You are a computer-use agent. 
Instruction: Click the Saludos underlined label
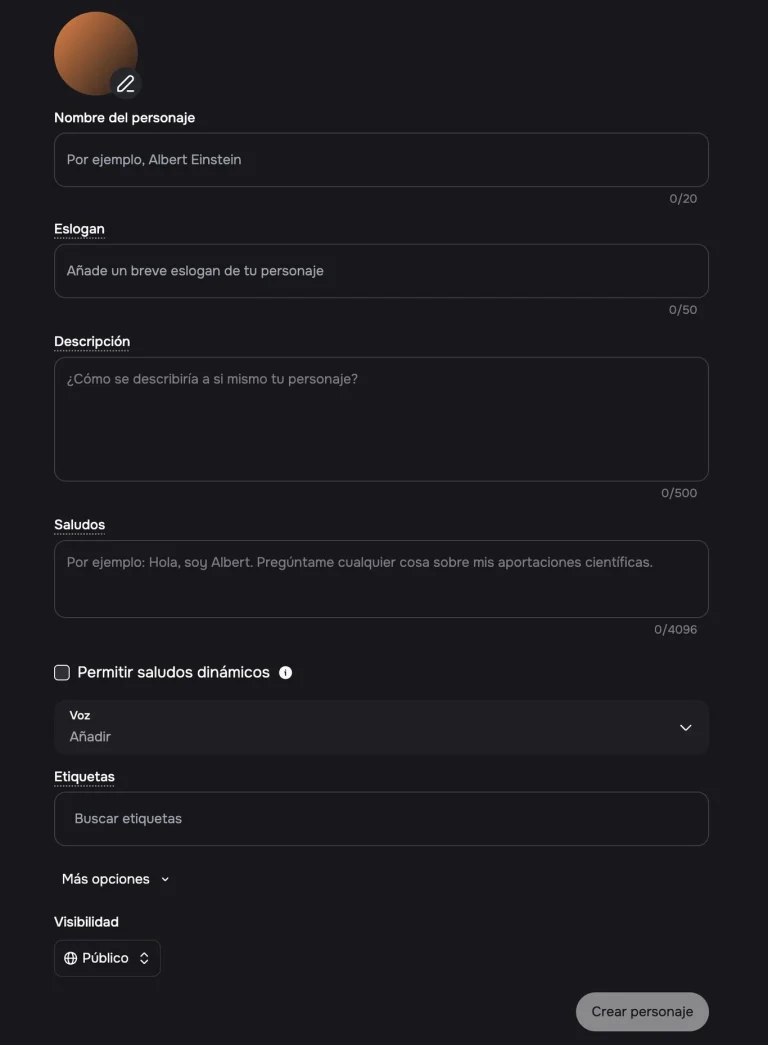[79, 525]
